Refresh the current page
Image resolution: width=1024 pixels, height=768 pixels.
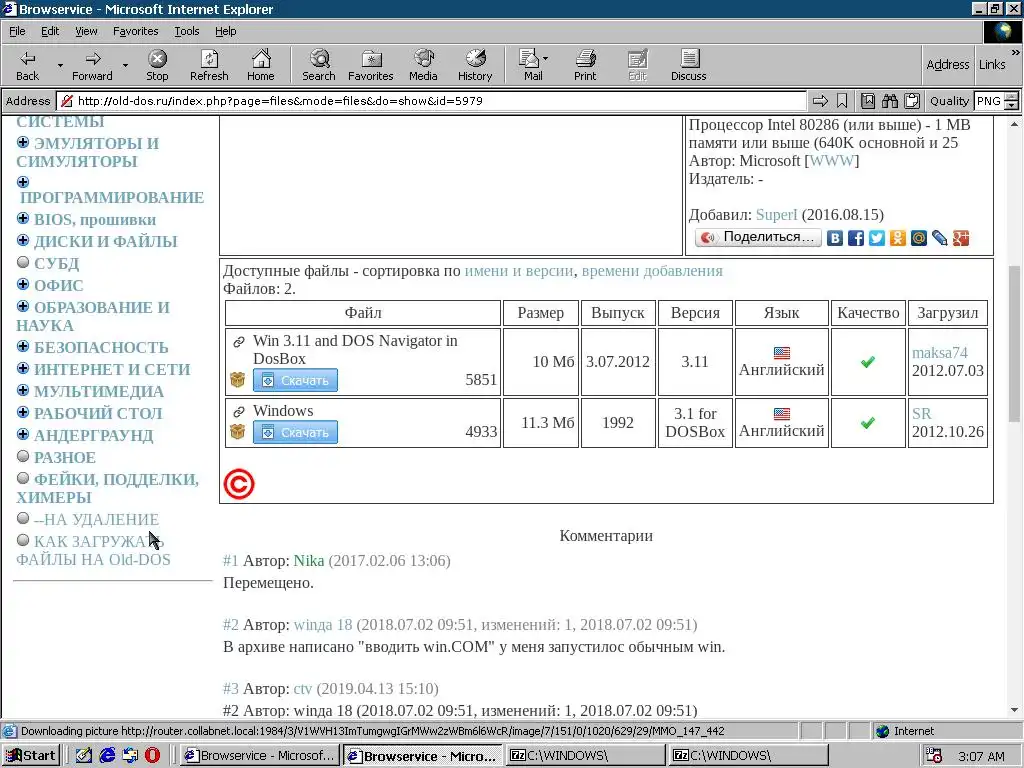pos(209,65)
